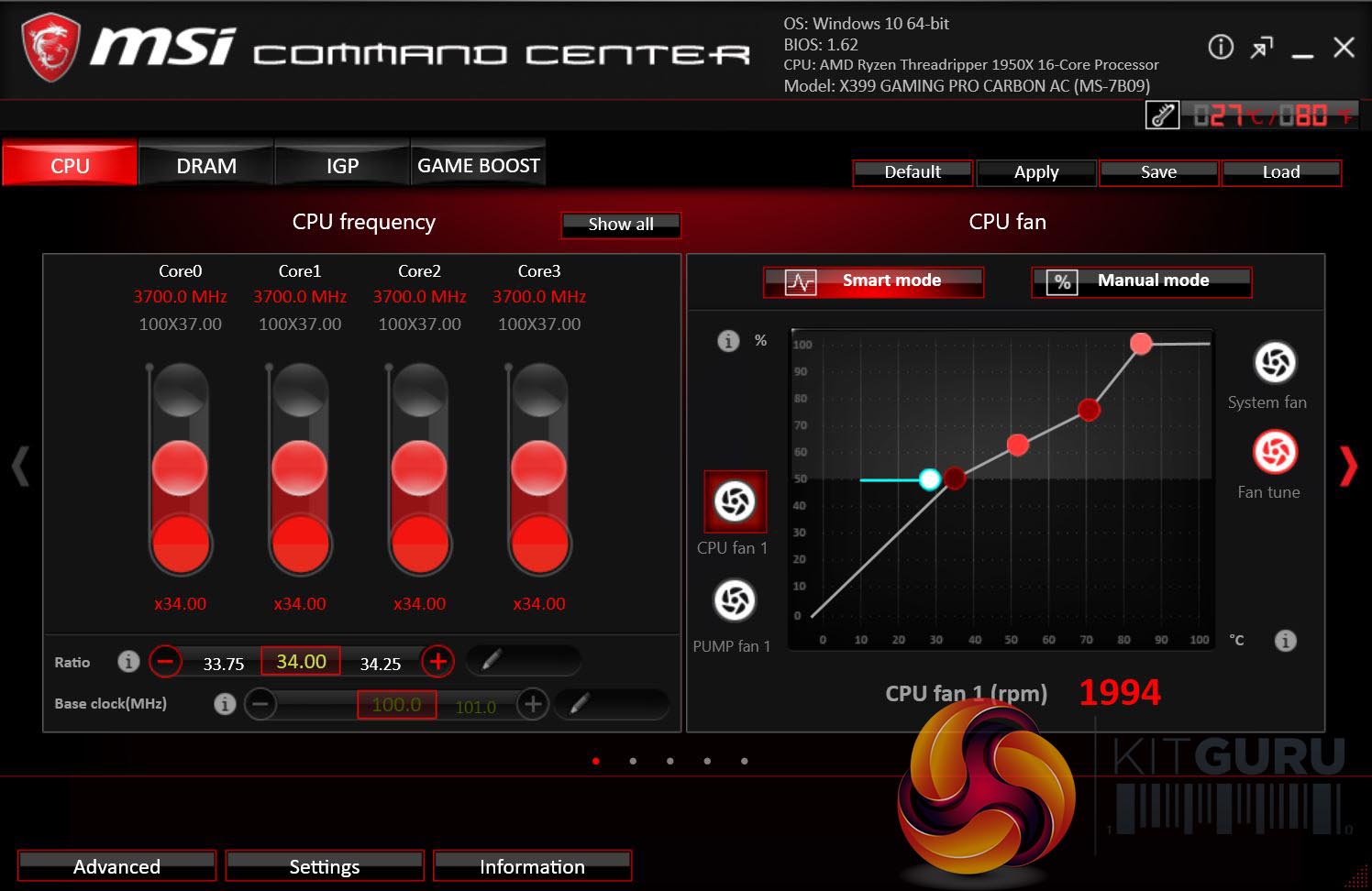This screenshot has width=1372, height=891.
Task: Jump to the first page dot
Action: 596,761
